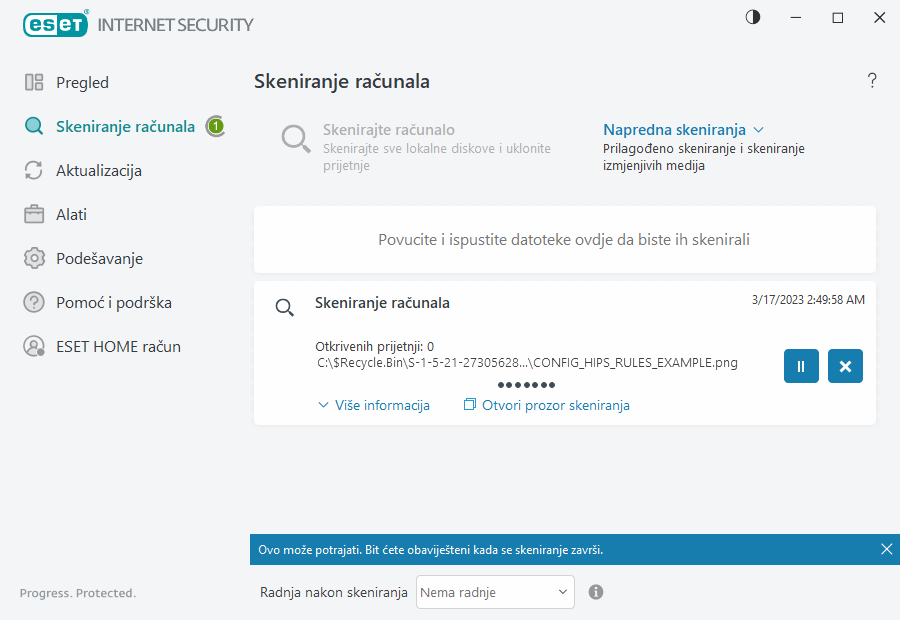The width and height of the screenshot is (900, 620).
Task: Select the Skeniranje računala magnifier icon
Action: coord(33,126)
